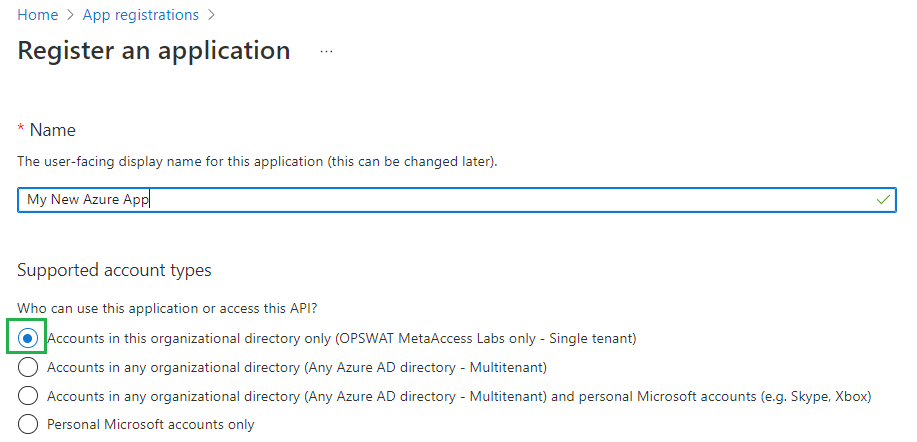Choose Multitenant and personal Microsoft accounts radio
This screenshot has width=917, height=442.
pyautogui.click(x=27, y=396)
